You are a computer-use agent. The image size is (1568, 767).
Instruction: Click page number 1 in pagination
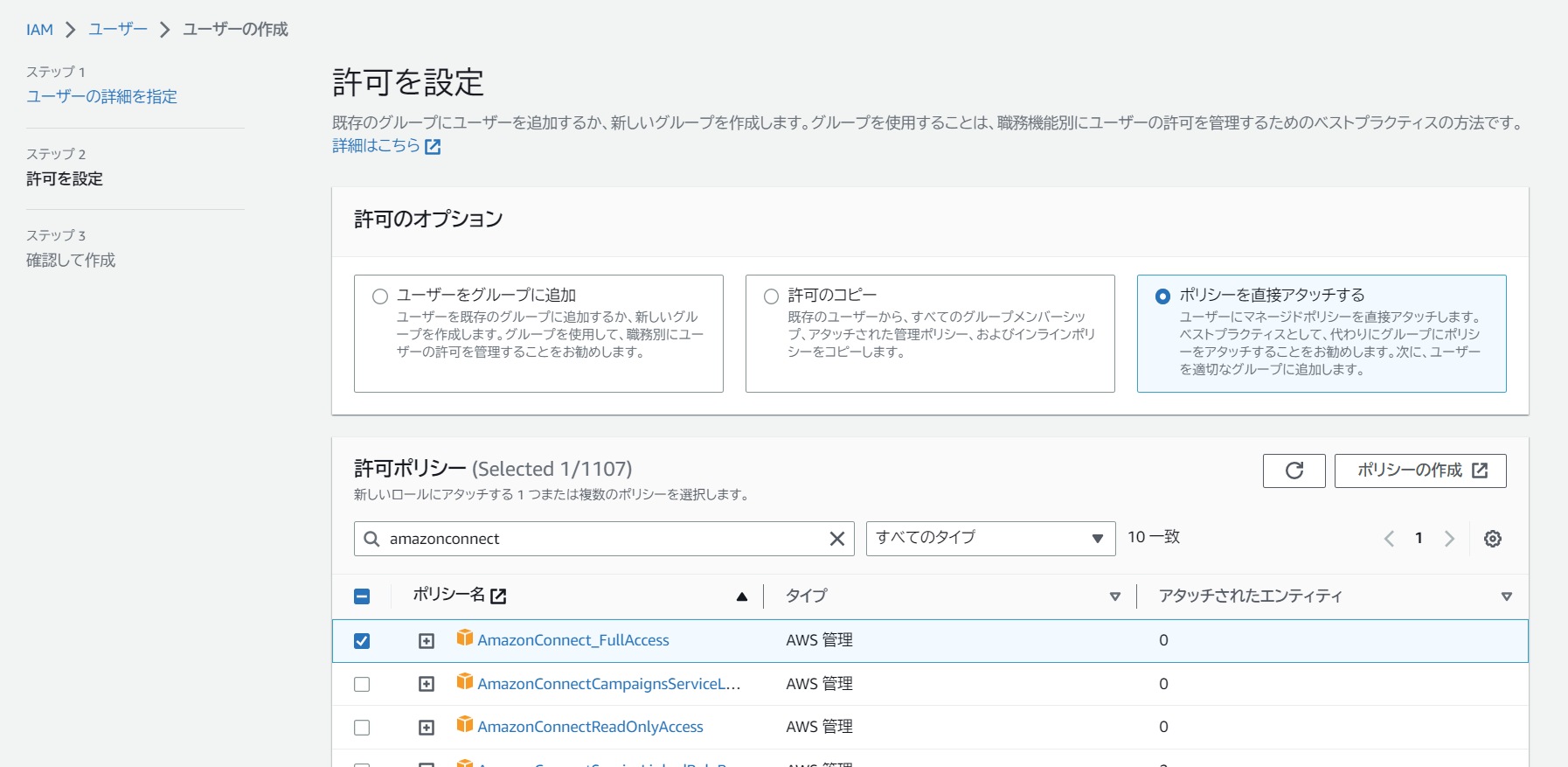[x=1419, y=538]
